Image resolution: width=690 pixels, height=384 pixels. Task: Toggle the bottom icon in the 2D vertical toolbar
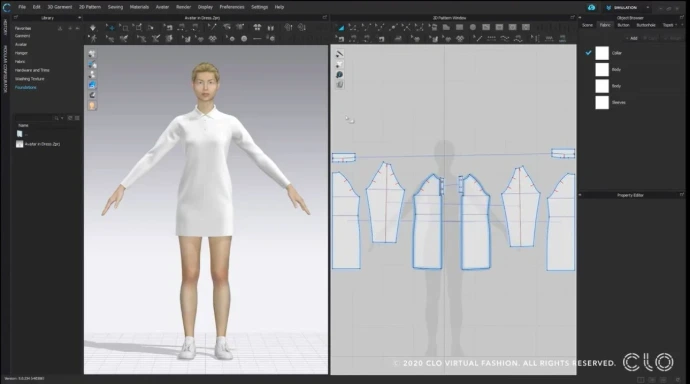(339, 85)
